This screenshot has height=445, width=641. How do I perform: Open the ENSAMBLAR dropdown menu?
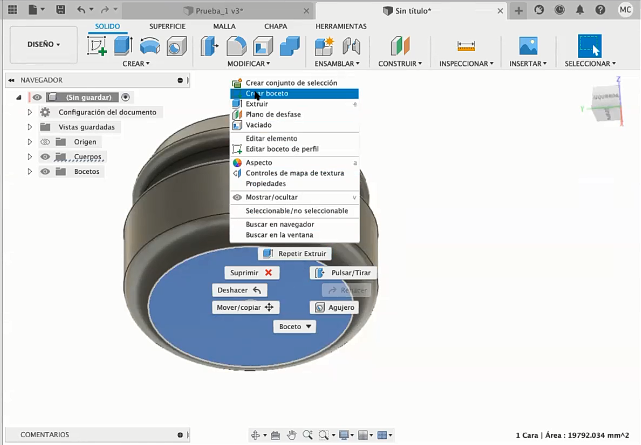click(x=337, y=64)
